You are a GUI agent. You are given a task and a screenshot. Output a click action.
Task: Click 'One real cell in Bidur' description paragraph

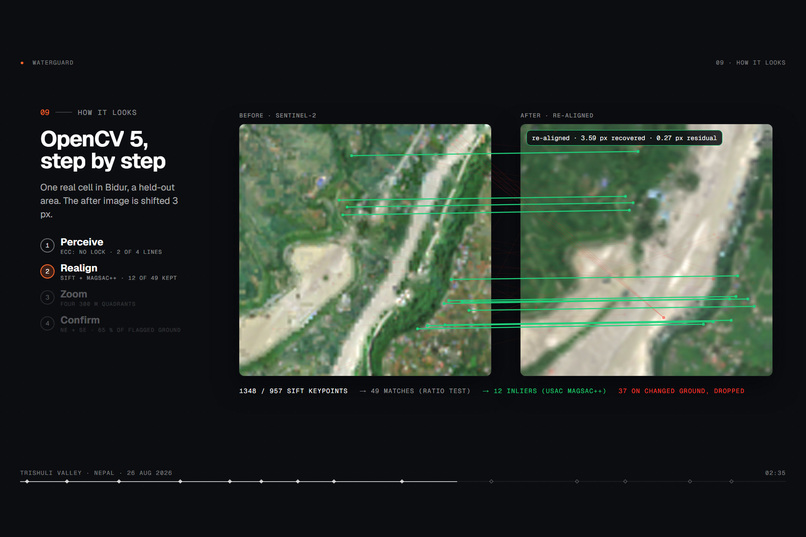click(x=109, y=201)
